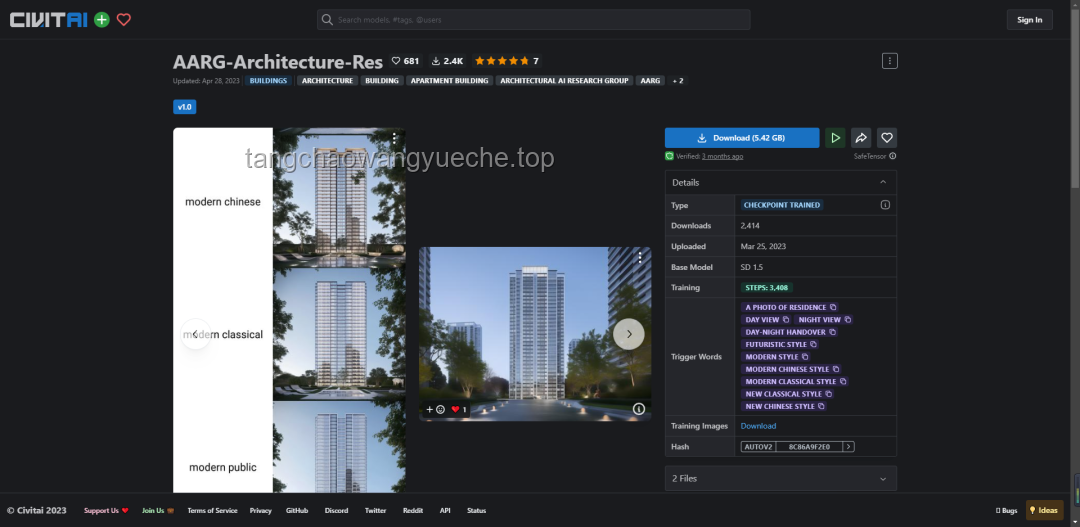The image size is (1080, 527).
Task: Click the share arrow icon
Action: 861,138
